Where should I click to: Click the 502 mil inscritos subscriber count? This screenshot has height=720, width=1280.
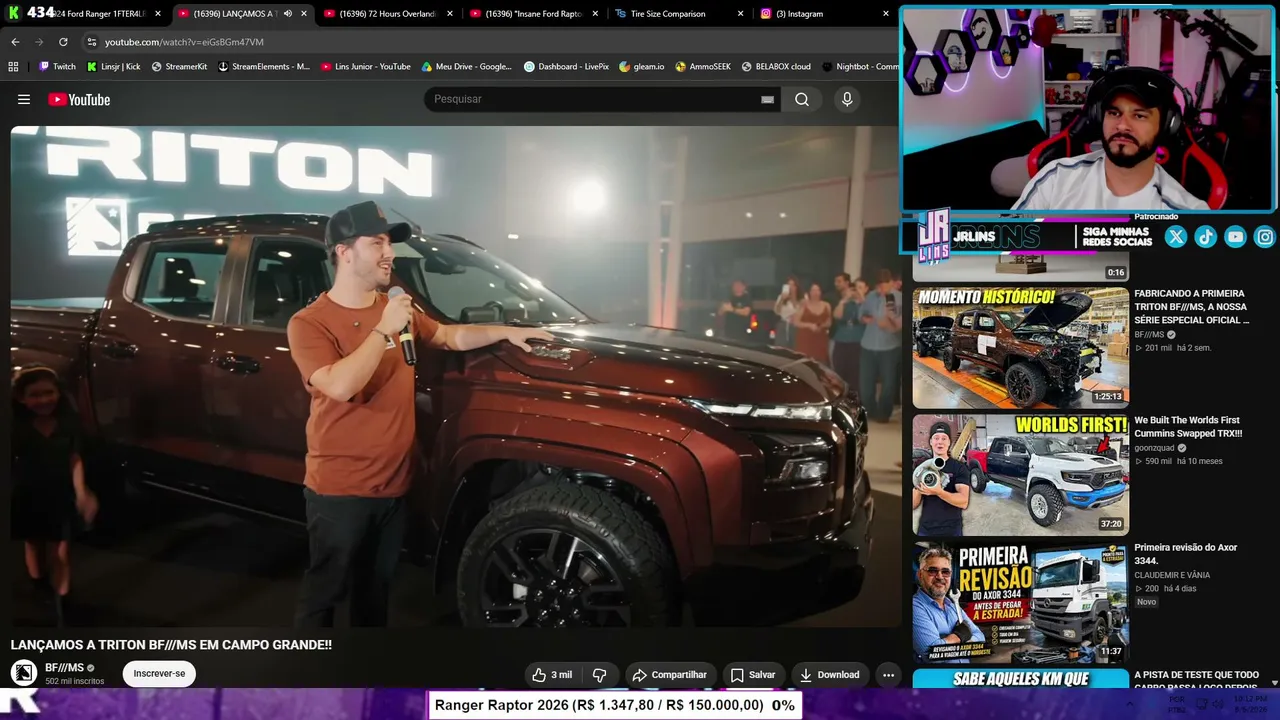tap(74, 682)
